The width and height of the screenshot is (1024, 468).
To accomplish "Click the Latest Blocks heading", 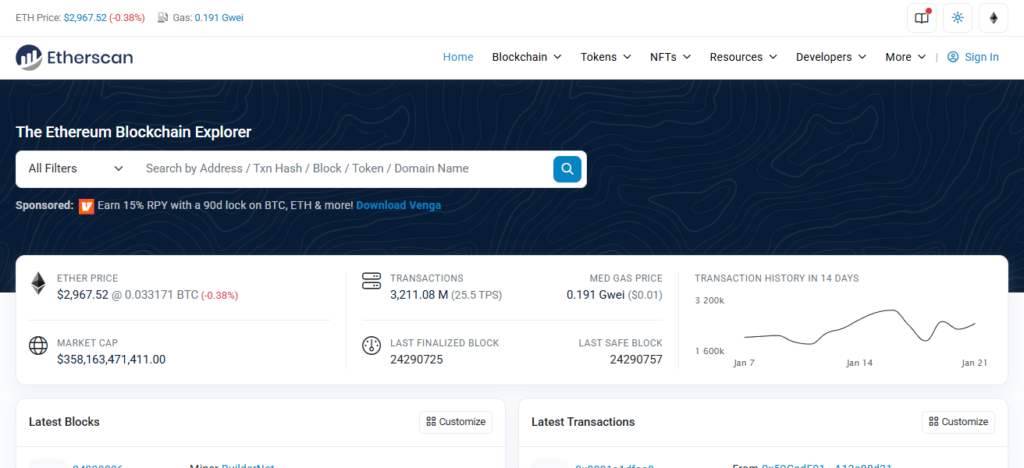I will tap(64, 422).
